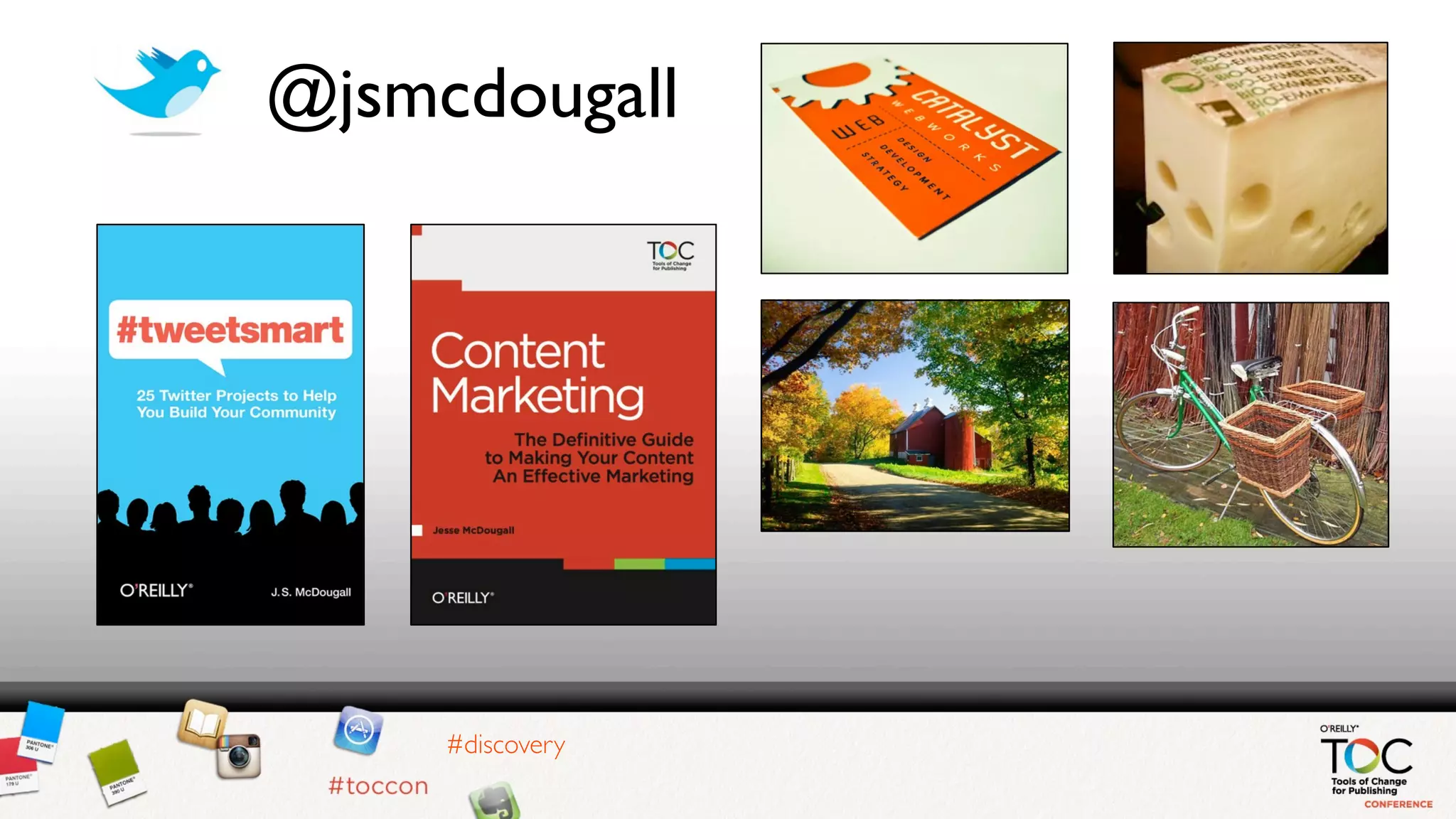1456x819 pixels.
Task: Click the Instagram camera icon
Action: (239, 756)
